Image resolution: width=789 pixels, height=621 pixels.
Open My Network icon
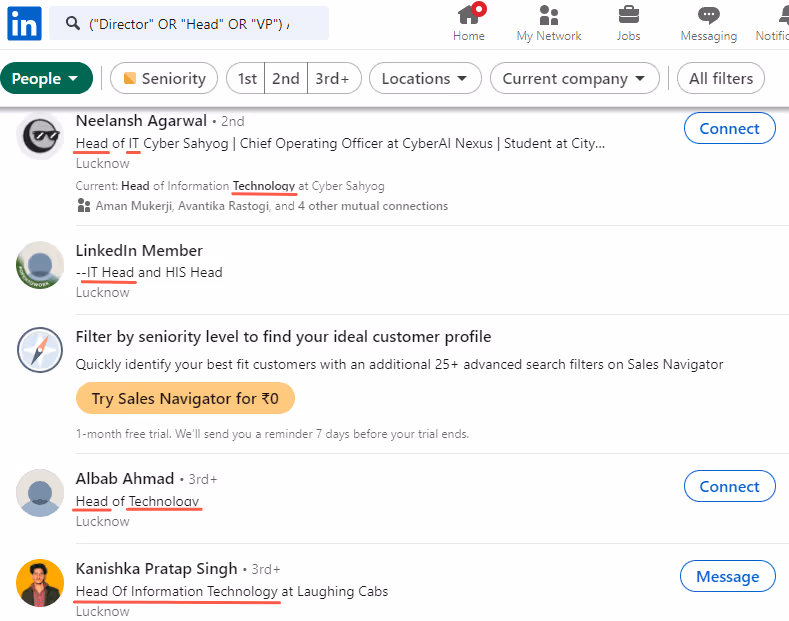tap(548, 15)
